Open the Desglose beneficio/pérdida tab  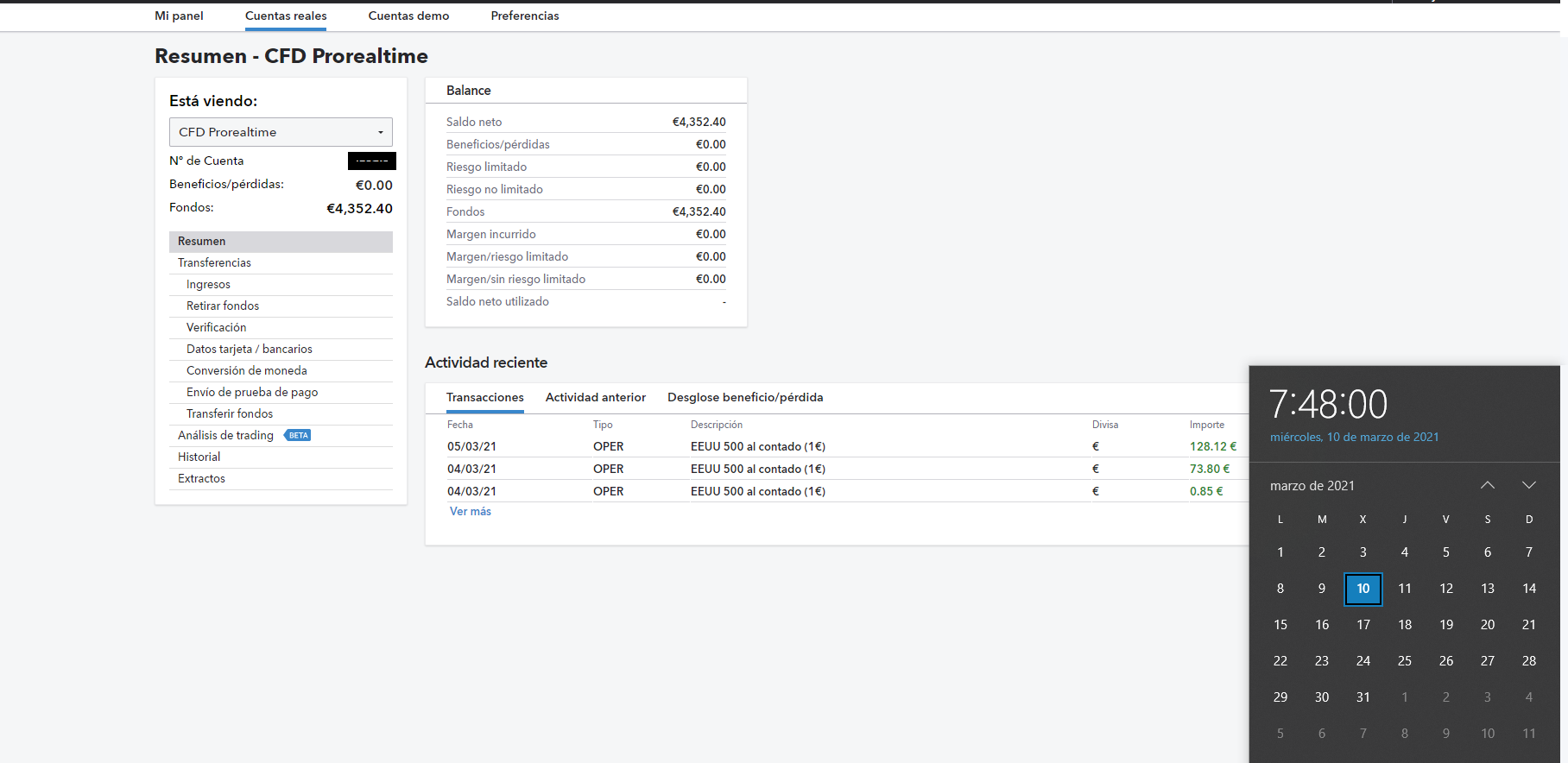tap(744, 397)
